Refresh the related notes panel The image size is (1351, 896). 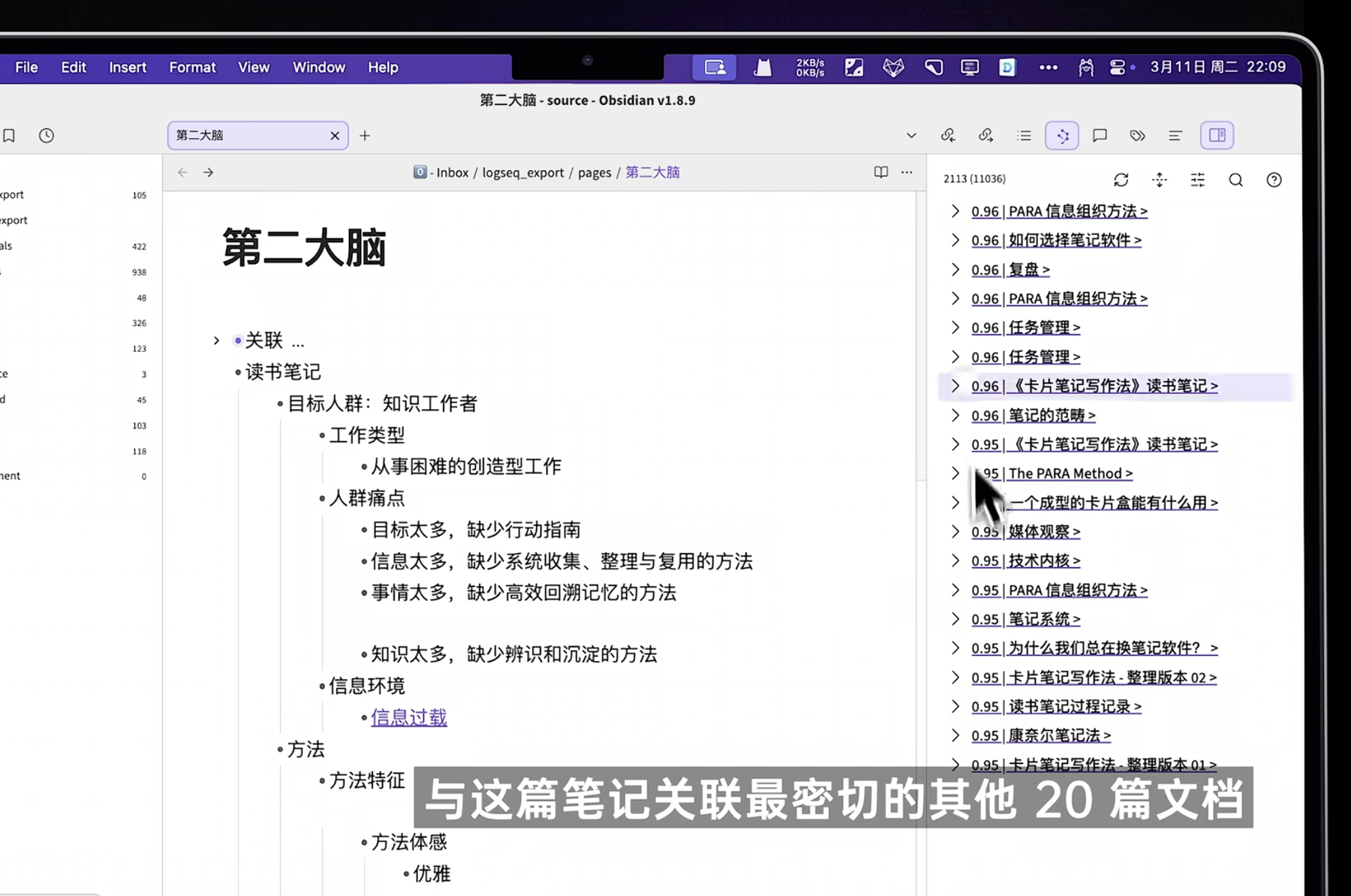pos(1121,180)
